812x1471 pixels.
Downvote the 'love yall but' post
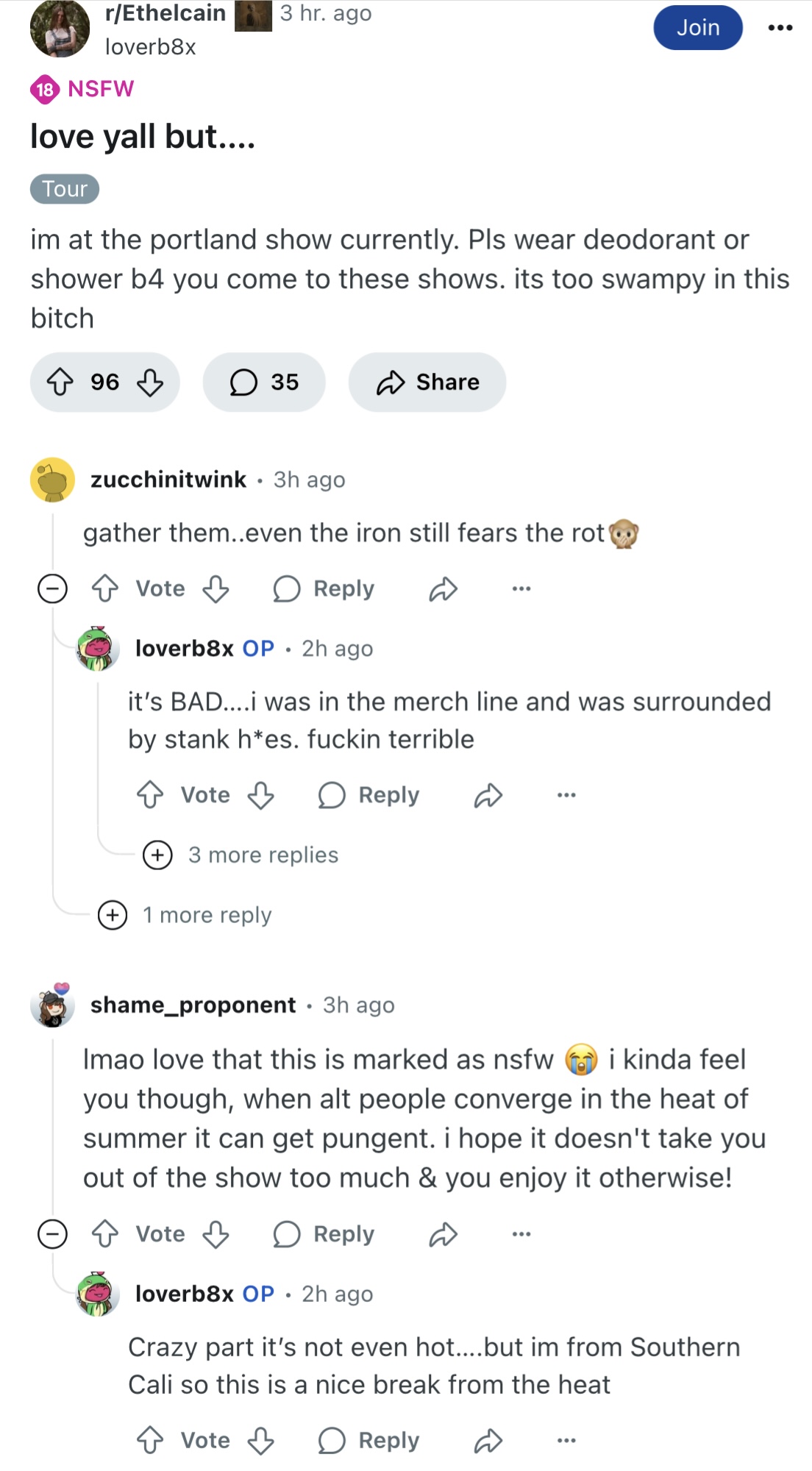[x=150, y=382]
